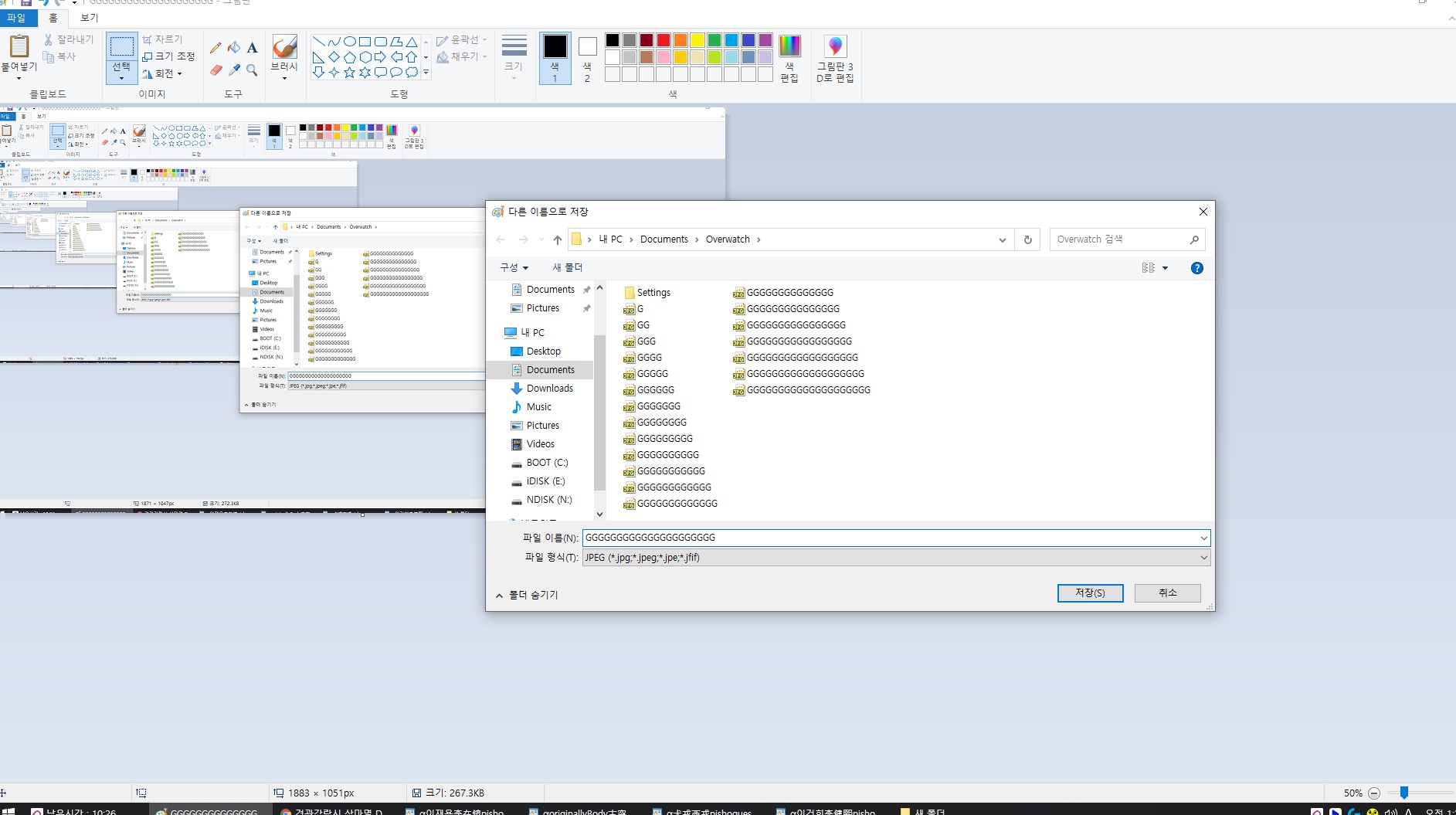The height and width of the screenshot is (815, 1456).
Task: Switch to the 보기 ribbon tab
Action: [x=90, y=18]
